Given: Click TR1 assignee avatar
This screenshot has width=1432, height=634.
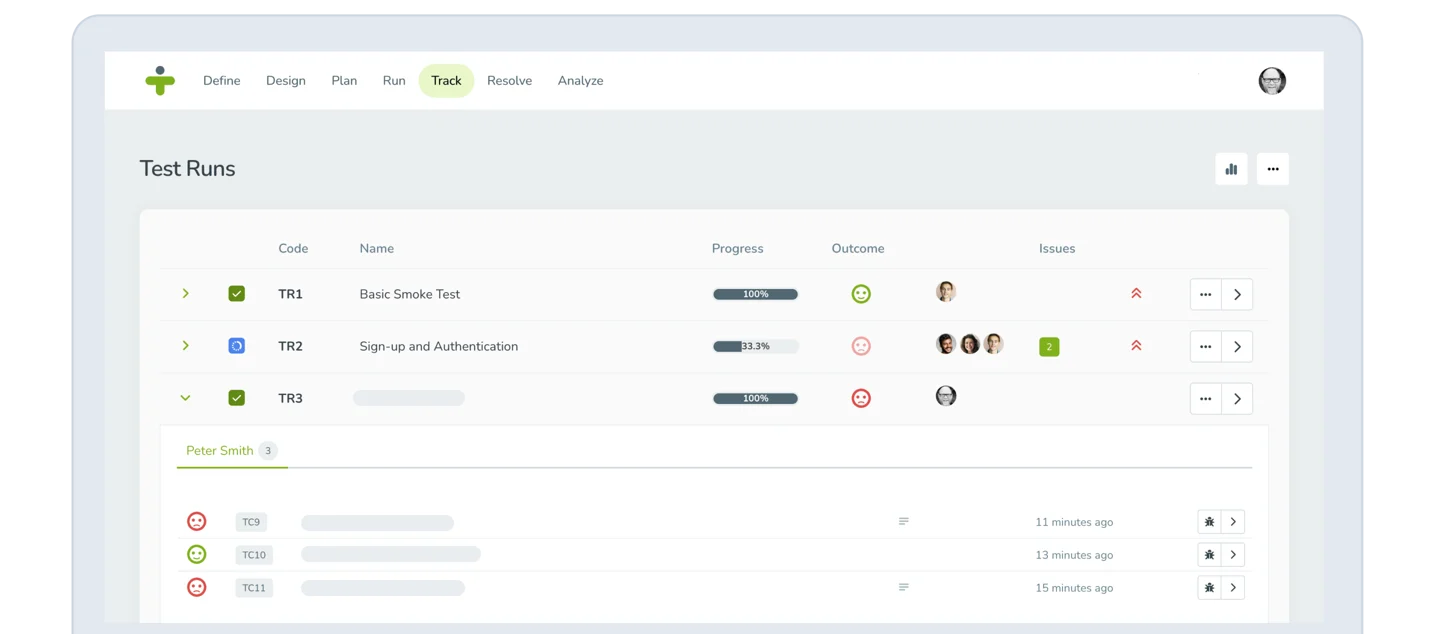Looking at the screenshot, I should 946,292.
